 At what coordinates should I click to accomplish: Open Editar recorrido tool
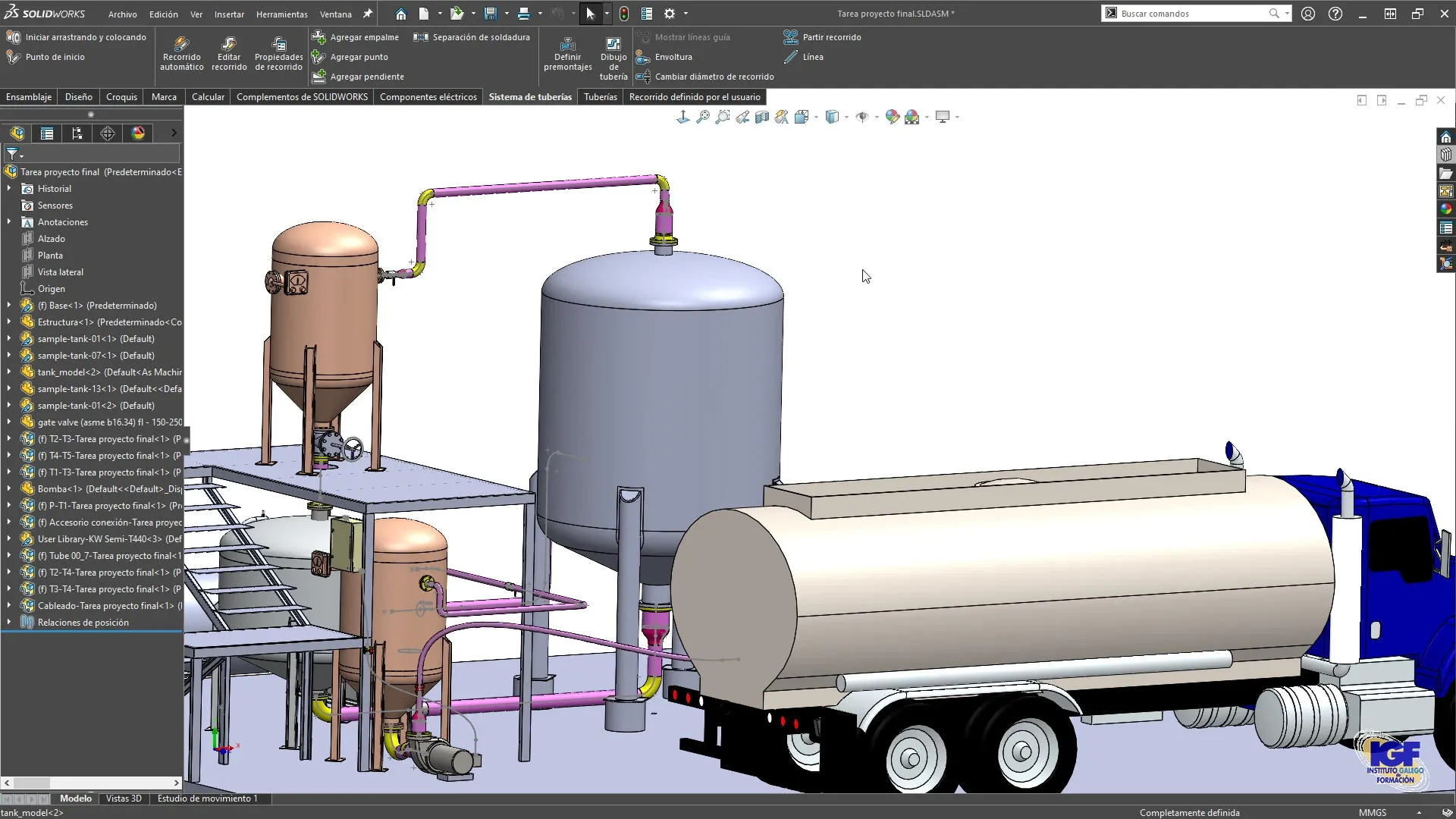229,54
